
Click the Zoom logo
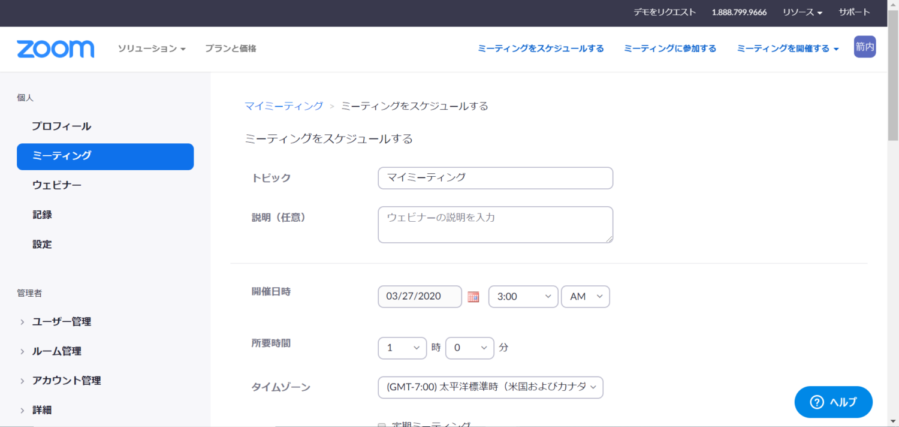[55, 49]
